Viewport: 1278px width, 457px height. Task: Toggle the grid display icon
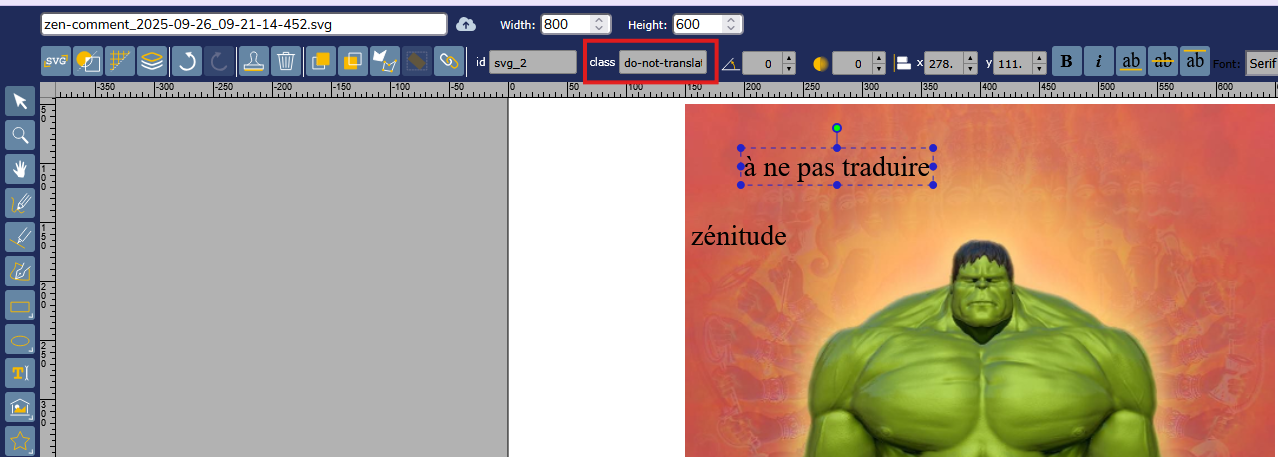[120, 62]
